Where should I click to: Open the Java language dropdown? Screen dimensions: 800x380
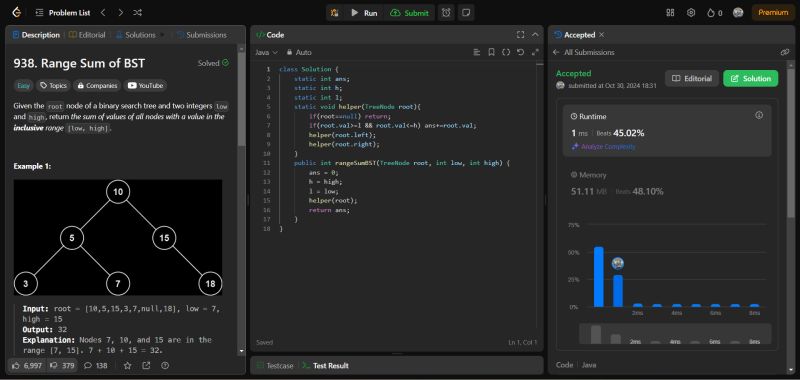266,53
